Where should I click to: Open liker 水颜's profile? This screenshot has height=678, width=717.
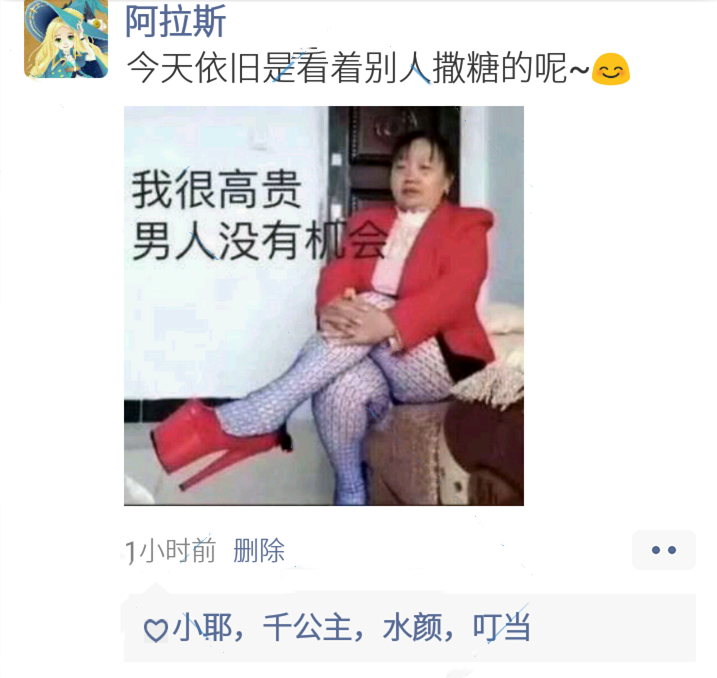point(412,627)
